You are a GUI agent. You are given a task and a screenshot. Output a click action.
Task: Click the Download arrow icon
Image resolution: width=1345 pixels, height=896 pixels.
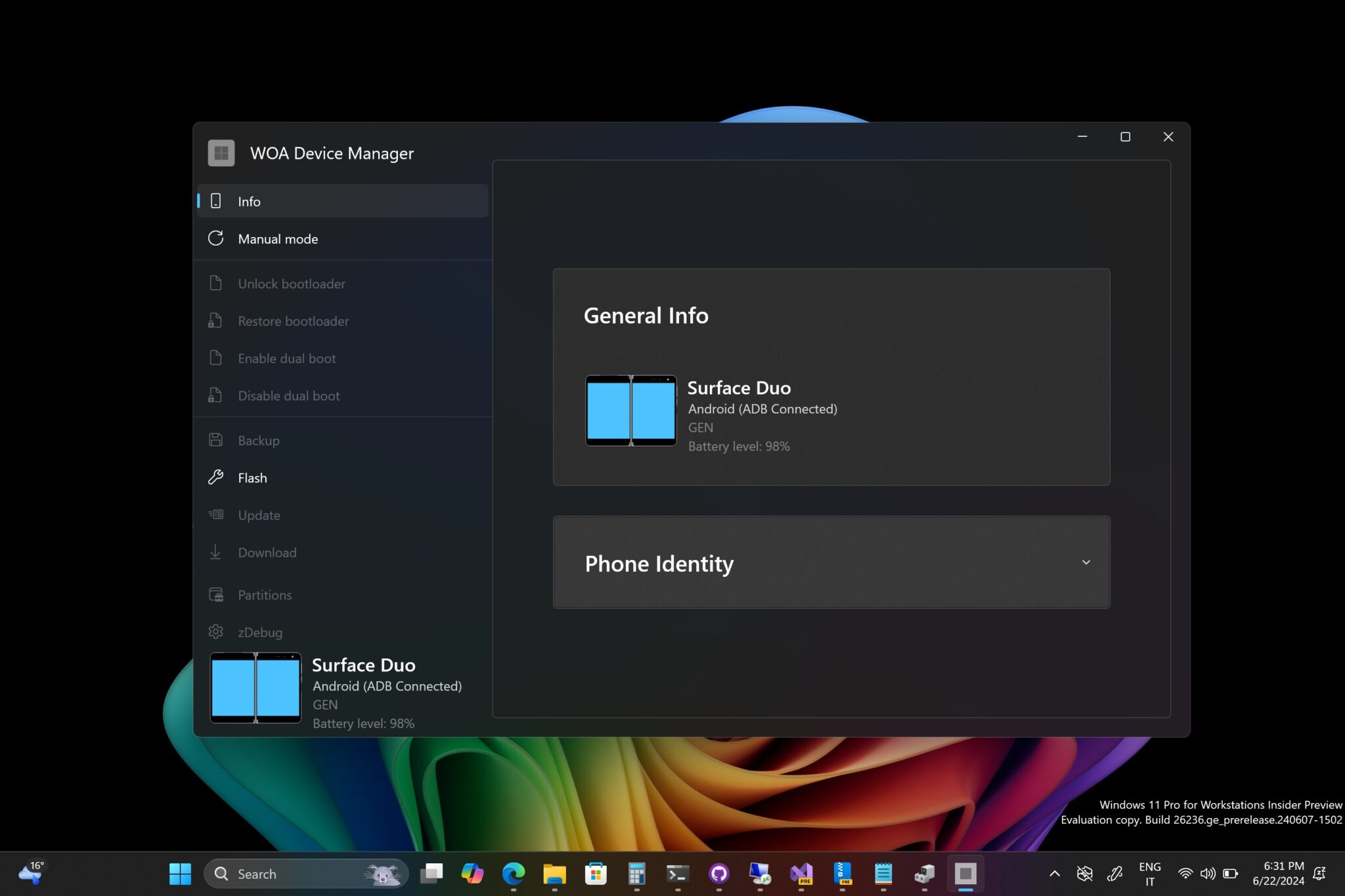216,552
